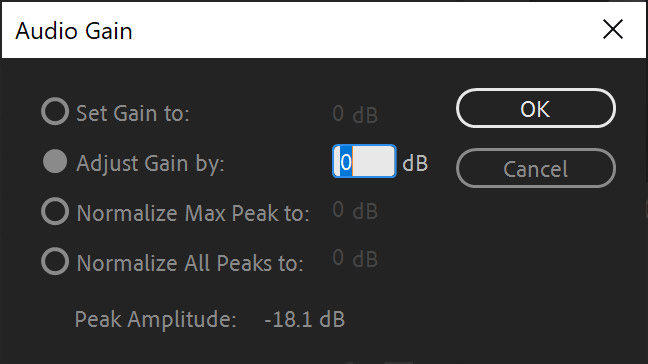
Task: Click the Set Gain to label text
Action: pos(133,113)
